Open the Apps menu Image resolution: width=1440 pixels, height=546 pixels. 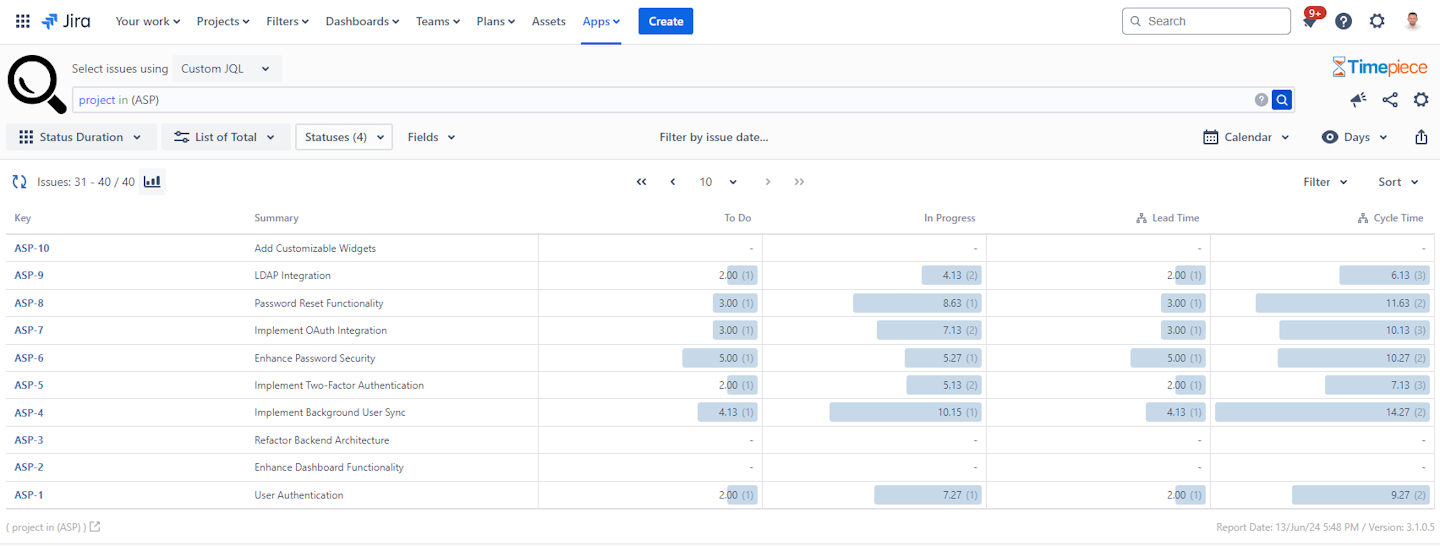tap(601, 21)
